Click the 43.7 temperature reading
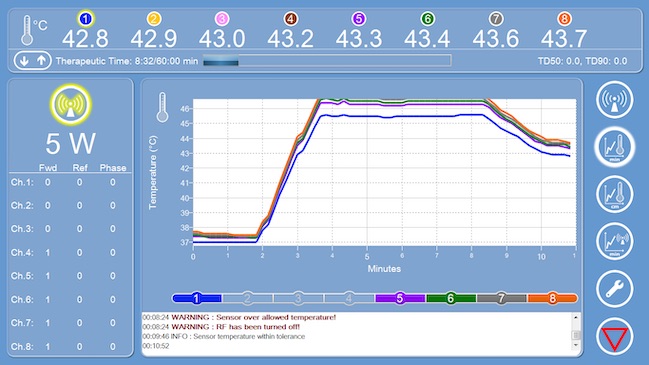649x365 pixels. 564,38
